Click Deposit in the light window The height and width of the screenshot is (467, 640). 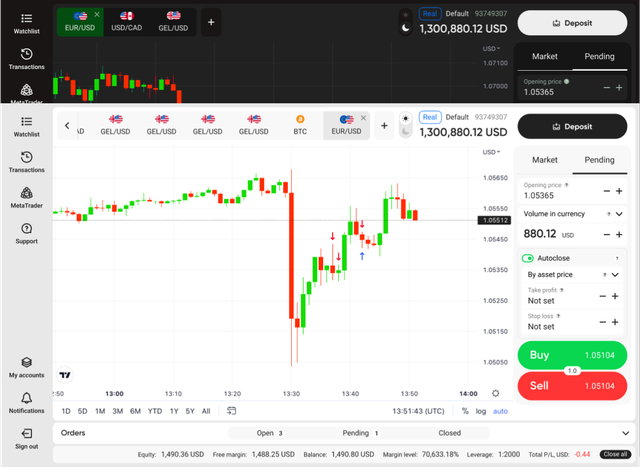[x=572, y=127]
